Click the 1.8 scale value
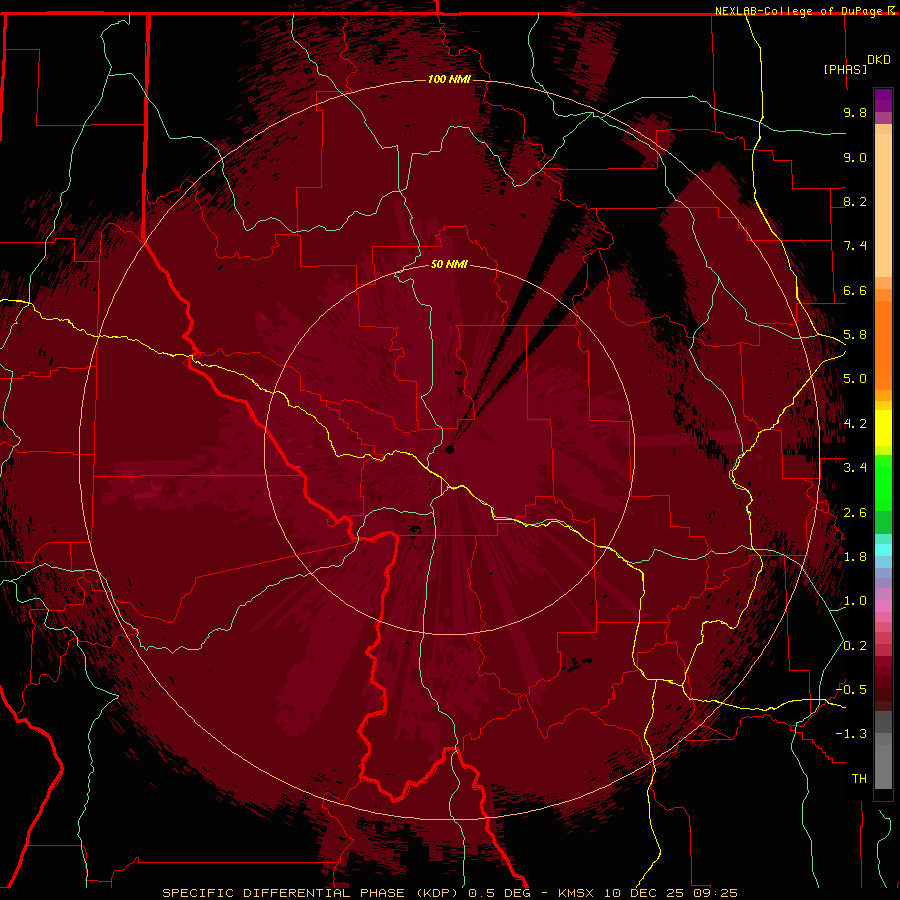The height and width of the screenshot is (900, 900). coord(855,557)
